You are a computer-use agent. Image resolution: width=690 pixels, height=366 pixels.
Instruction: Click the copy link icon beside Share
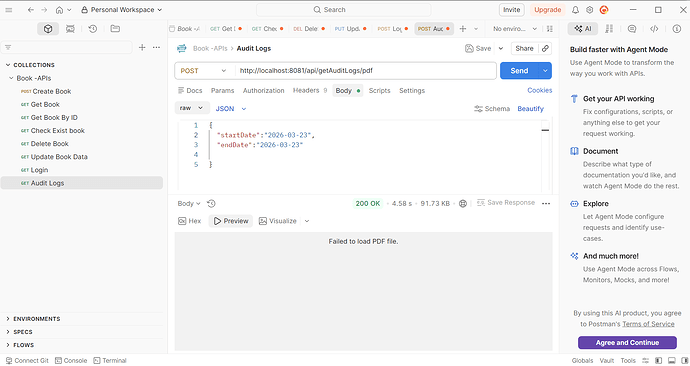545,48
